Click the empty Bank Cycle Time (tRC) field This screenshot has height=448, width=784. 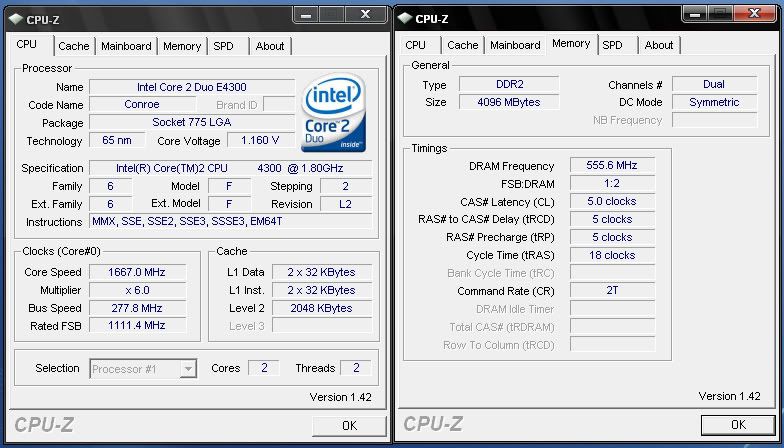pos(612,273)
